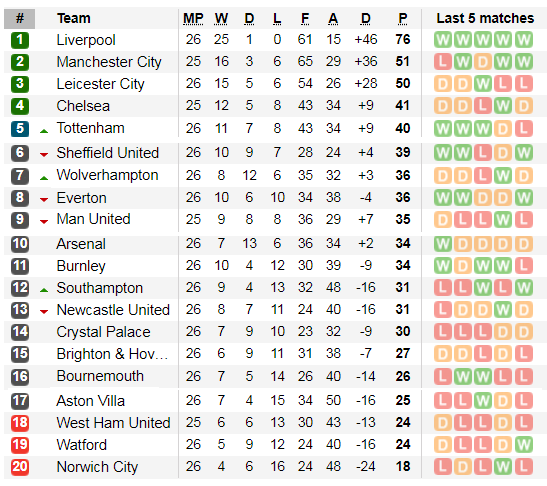This screenshot has width=547, height=486.
Task: Click Arsenal's first W result badge
Action: (x=443, y=244)
